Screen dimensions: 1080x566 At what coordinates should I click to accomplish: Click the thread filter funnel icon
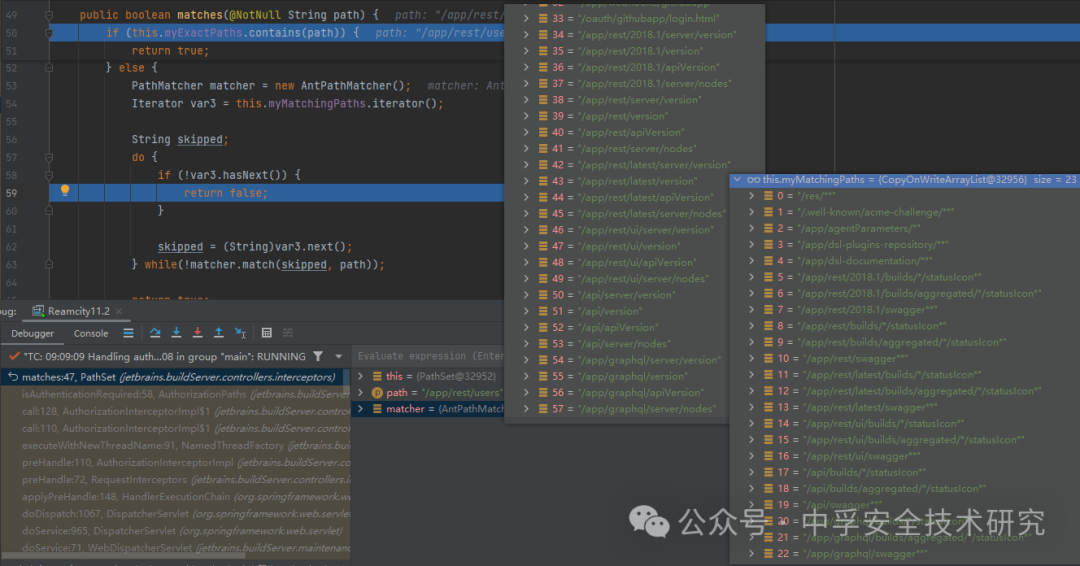[318, 357]
